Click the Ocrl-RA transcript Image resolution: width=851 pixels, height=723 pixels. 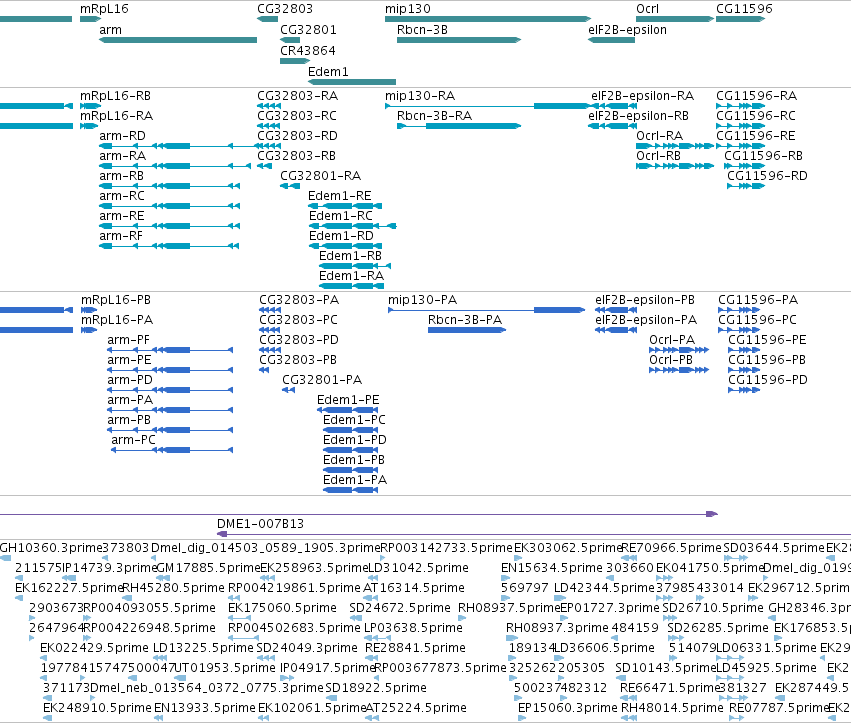tap(675, 146)
